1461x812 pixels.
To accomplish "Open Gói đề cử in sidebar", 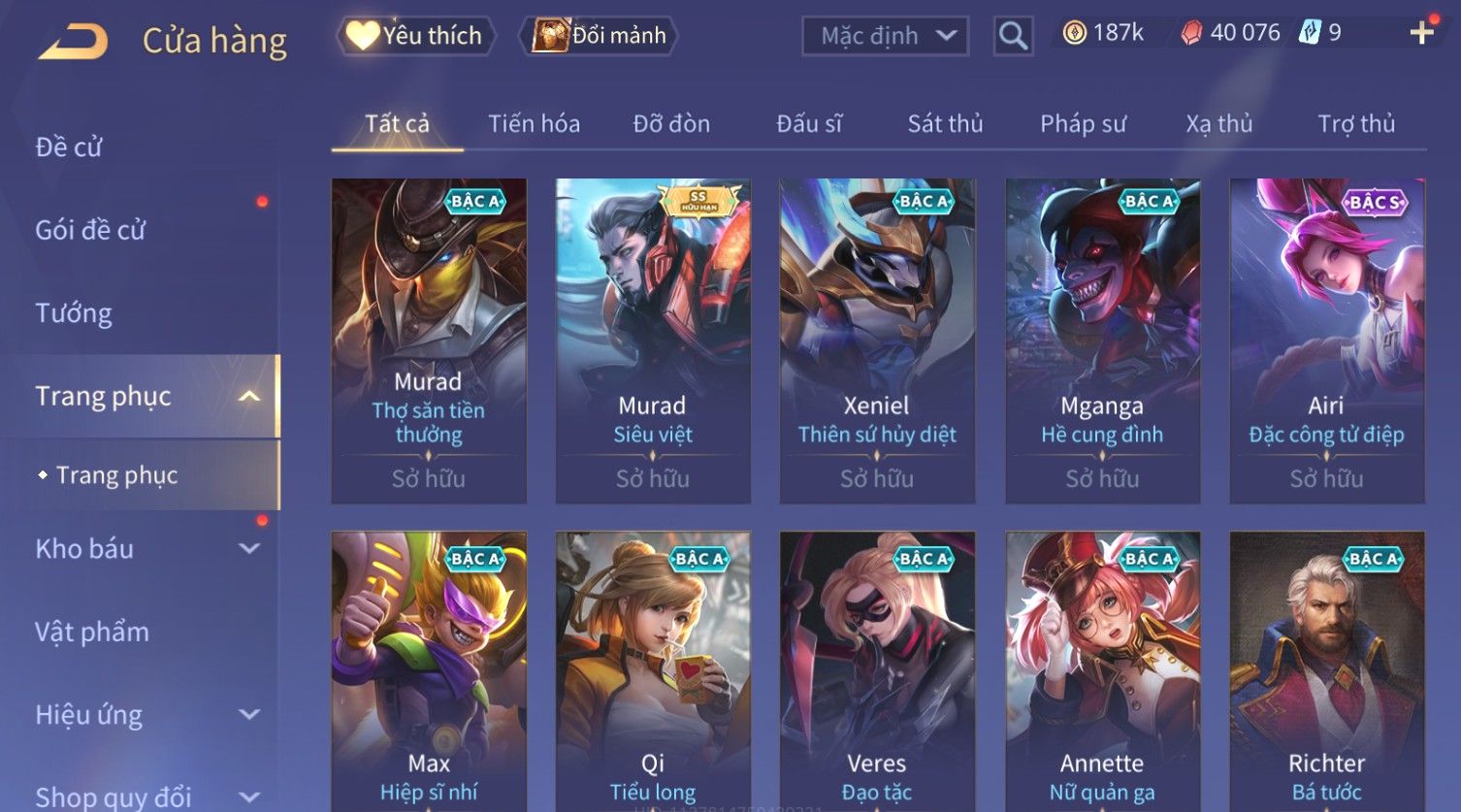I will click(x=90, y=230).
